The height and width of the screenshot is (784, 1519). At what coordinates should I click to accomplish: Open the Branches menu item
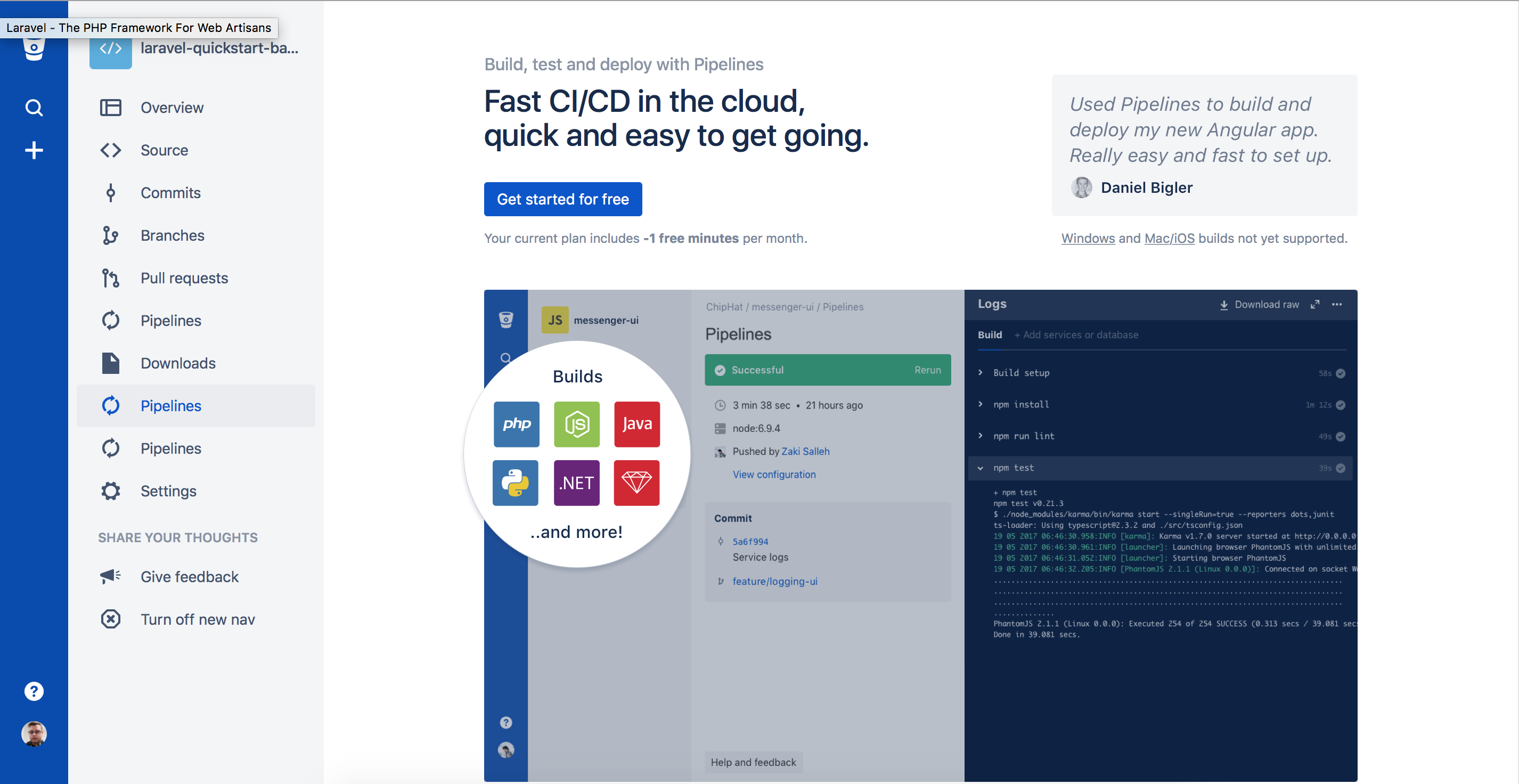pyautogui.click(x=196, y=235)
